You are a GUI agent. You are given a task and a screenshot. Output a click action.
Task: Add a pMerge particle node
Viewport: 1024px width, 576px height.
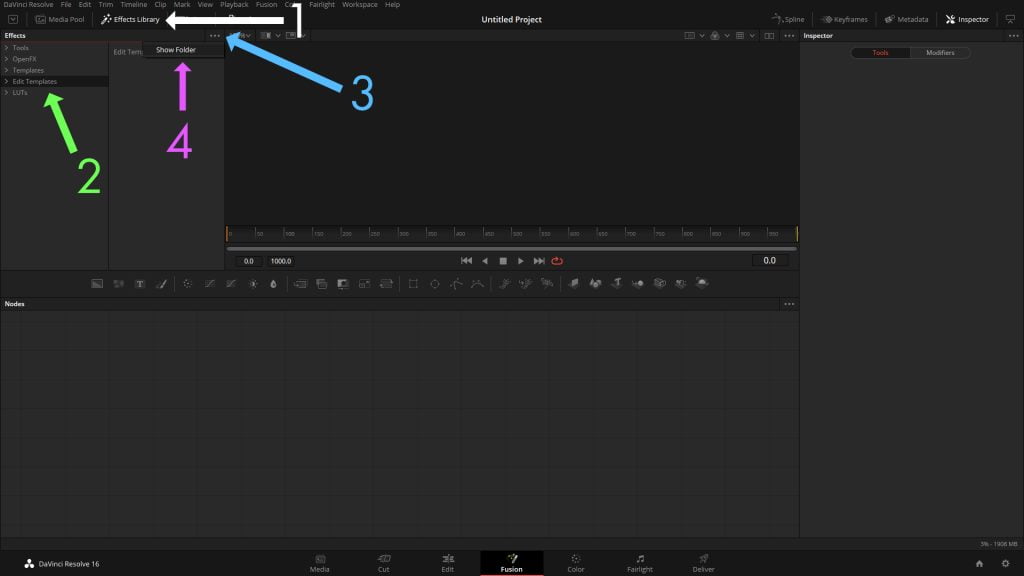(526, 283)
